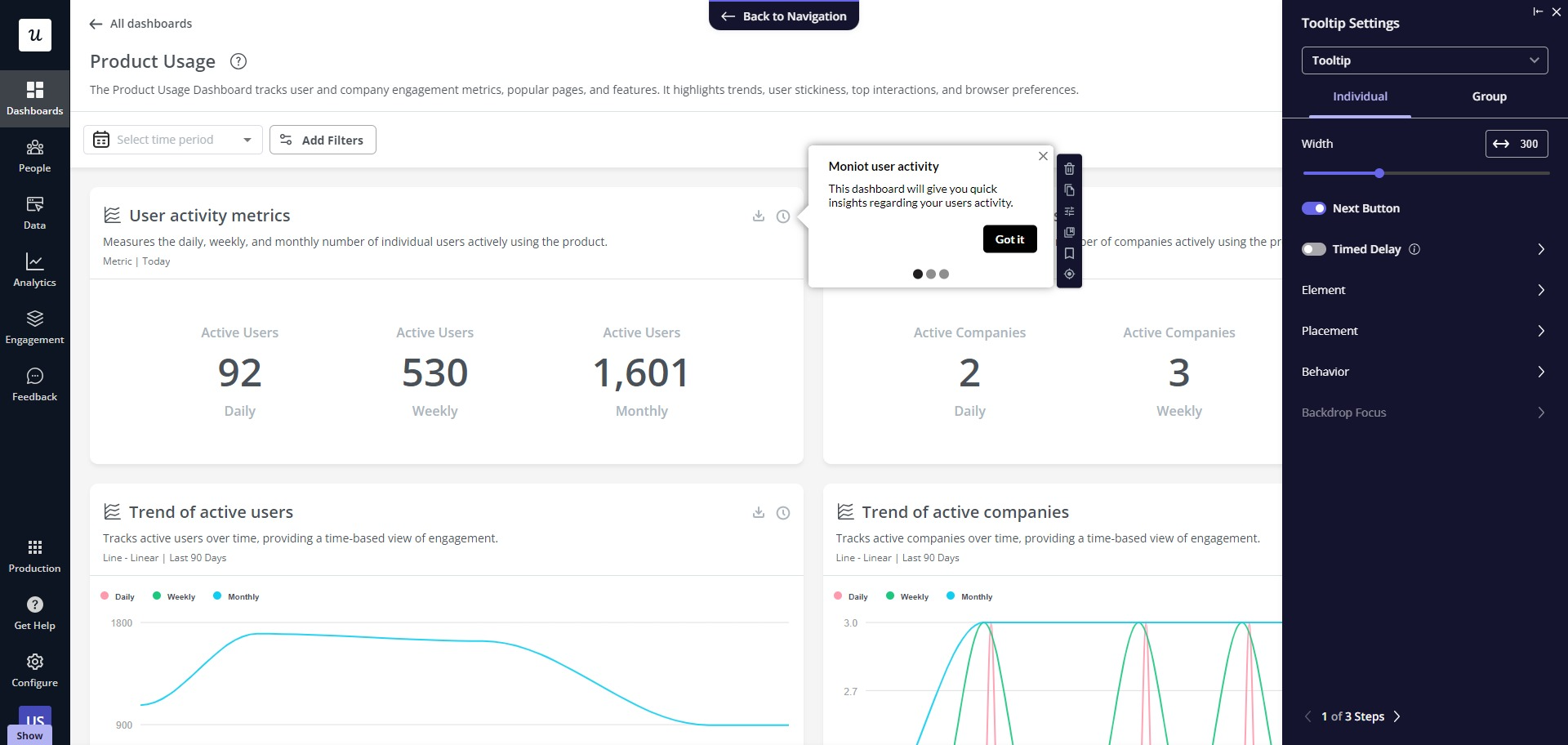Go back via All dashboards link
Viewport: 1568px width, 745px height.
point(140,24)
